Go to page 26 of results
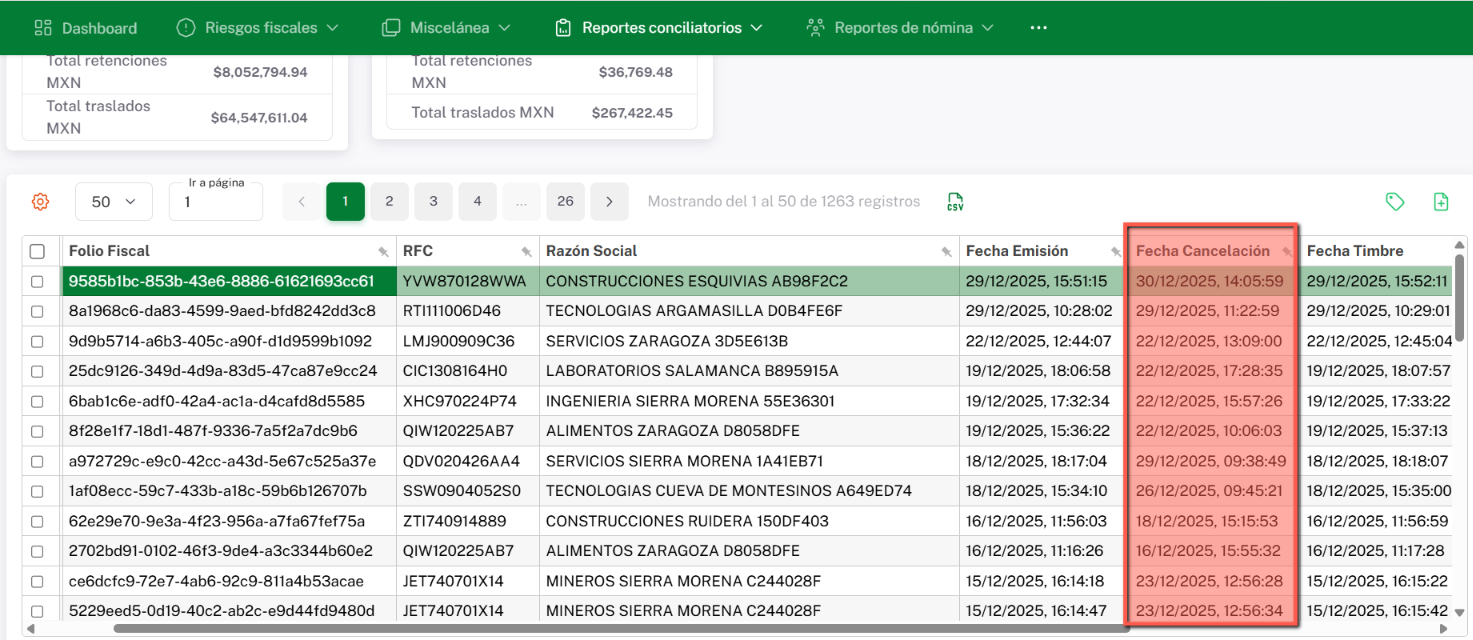This screenshot has height=640, width=1473. point(565,202)
